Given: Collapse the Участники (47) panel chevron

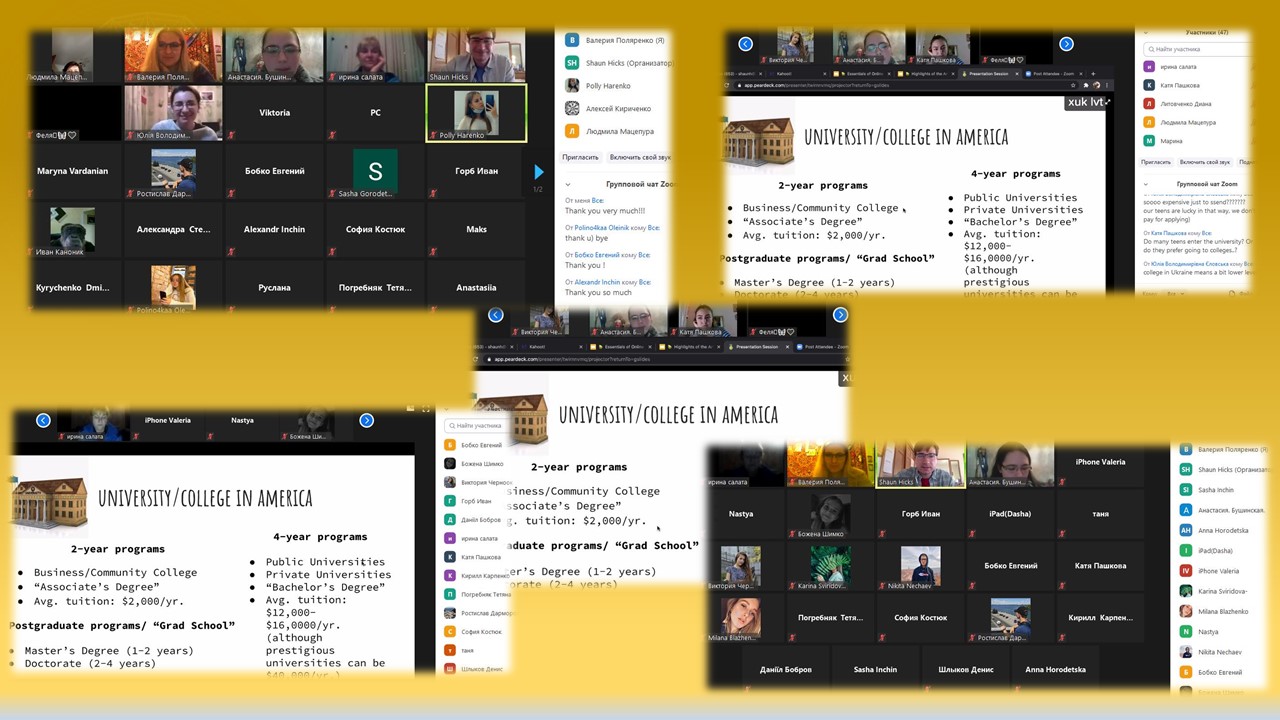Looking at the screenshot, I should click(1148, 33).
